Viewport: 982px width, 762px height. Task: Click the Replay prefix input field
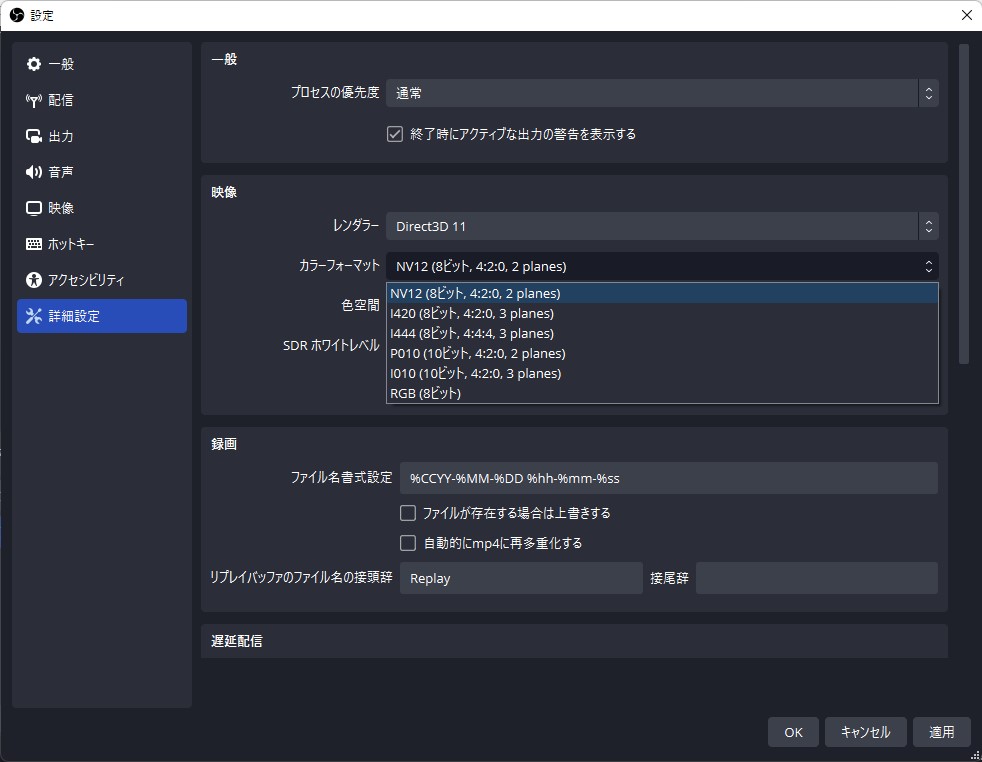[x=520, y=578]
